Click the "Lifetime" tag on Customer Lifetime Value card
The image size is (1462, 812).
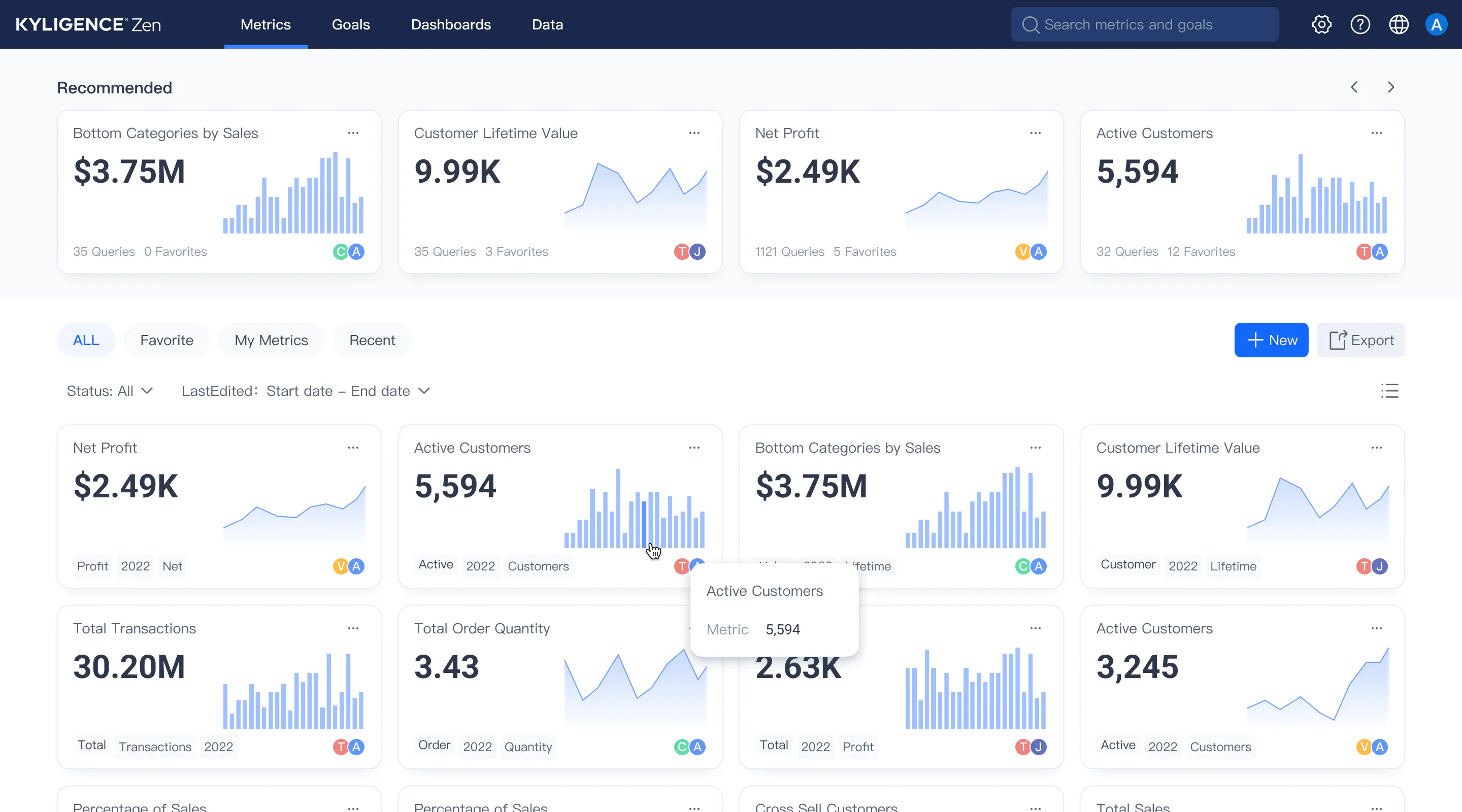coord(1233,566)
